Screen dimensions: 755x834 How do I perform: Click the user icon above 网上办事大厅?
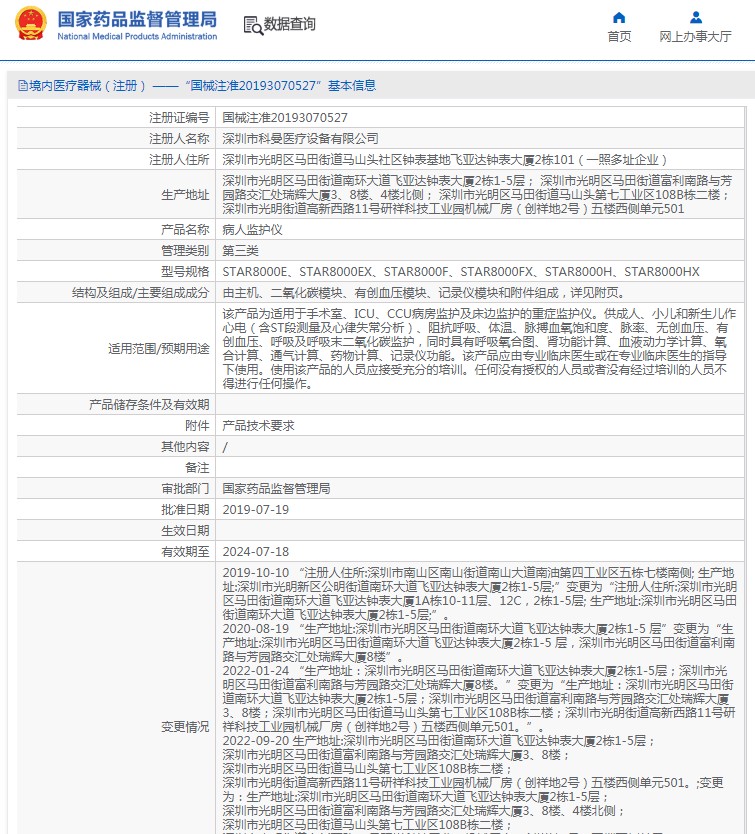click(x=695, y=17)
